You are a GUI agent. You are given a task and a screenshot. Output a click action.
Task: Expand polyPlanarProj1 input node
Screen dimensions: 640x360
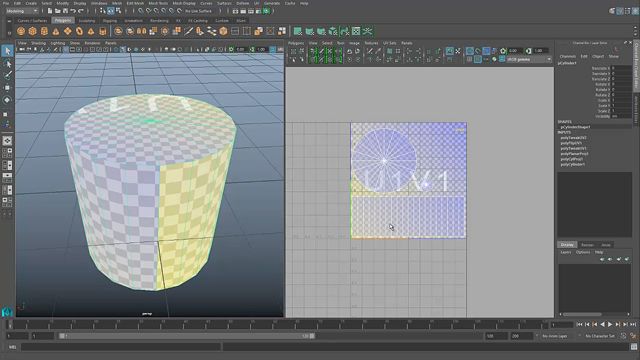[x=574, y=154]
